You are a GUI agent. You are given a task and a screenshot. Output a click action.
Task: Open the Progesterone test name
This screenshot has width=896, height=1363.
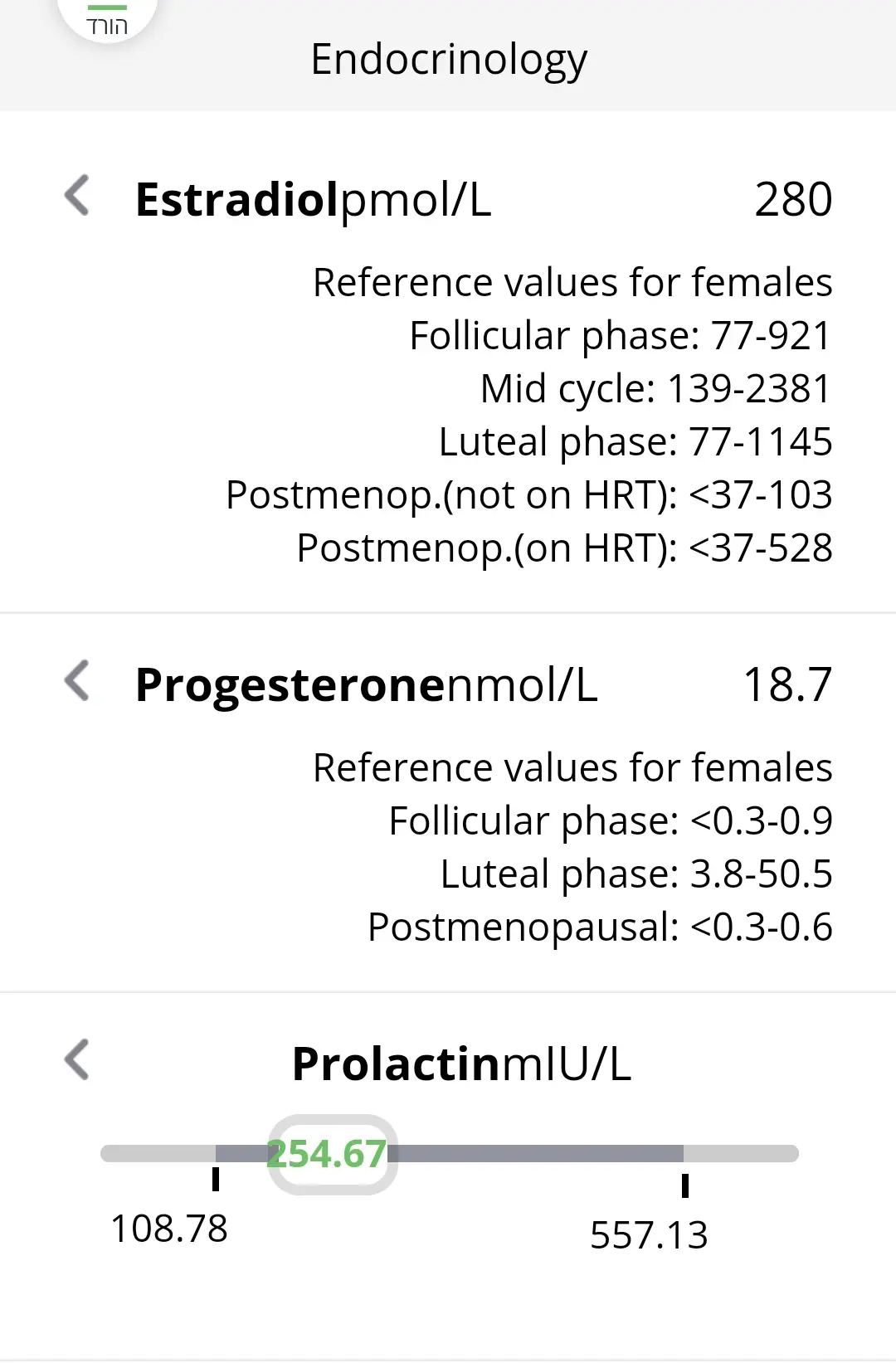tap(290, 685)
